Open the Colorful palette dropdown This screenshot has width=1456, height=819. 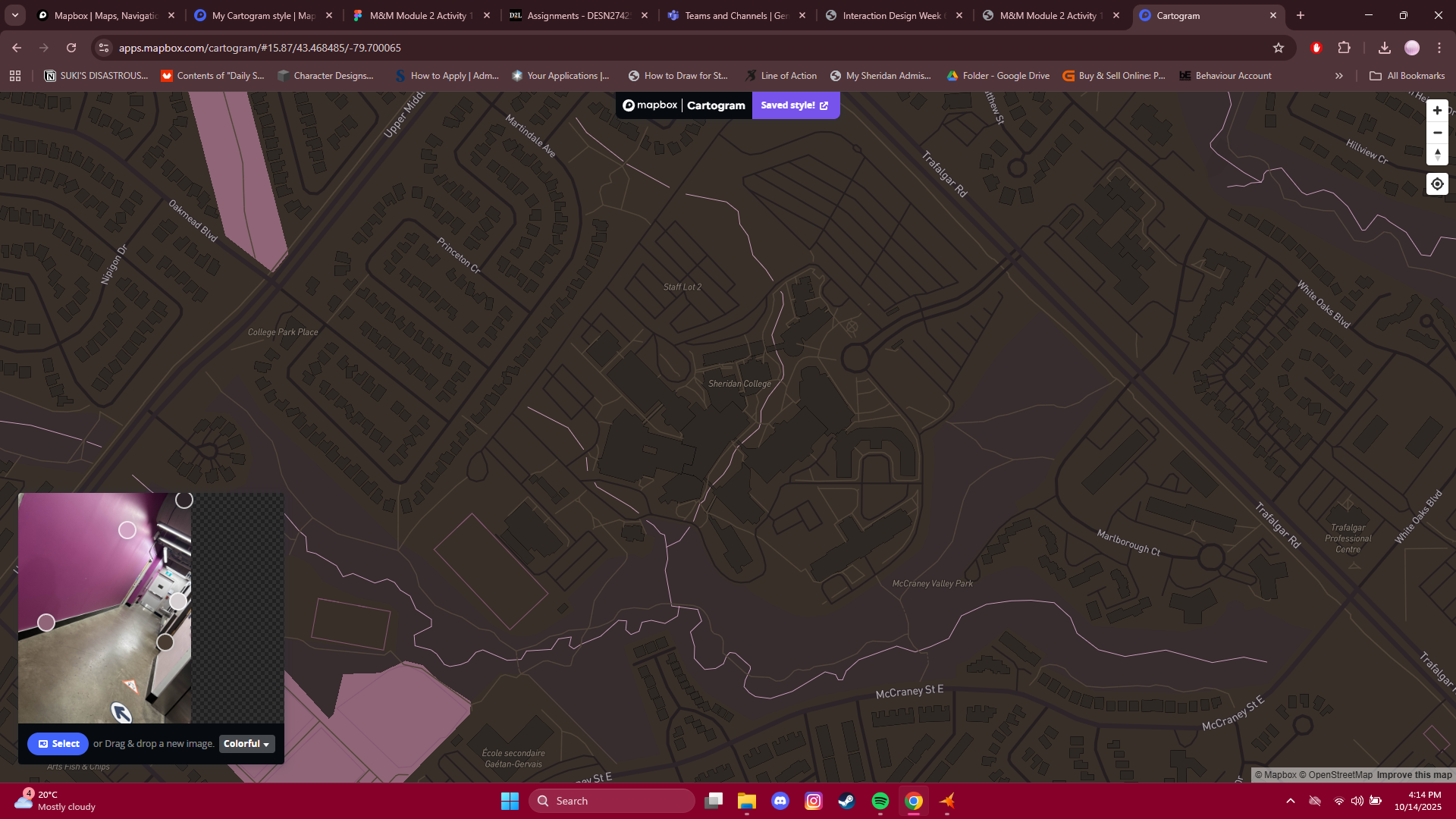pos(246,744)
